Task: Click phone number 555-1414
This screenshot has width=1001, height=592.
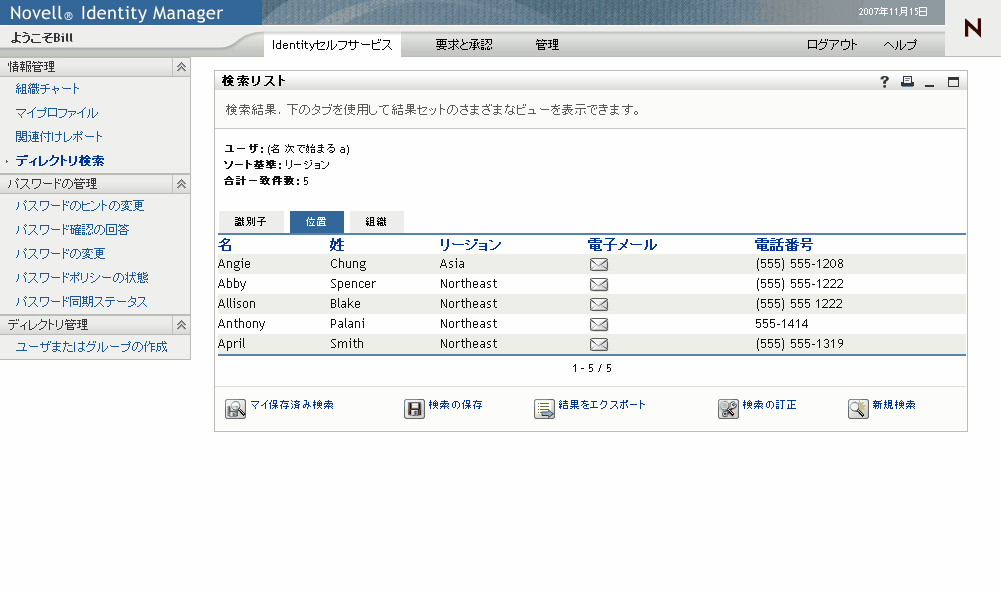Action: 782,324
